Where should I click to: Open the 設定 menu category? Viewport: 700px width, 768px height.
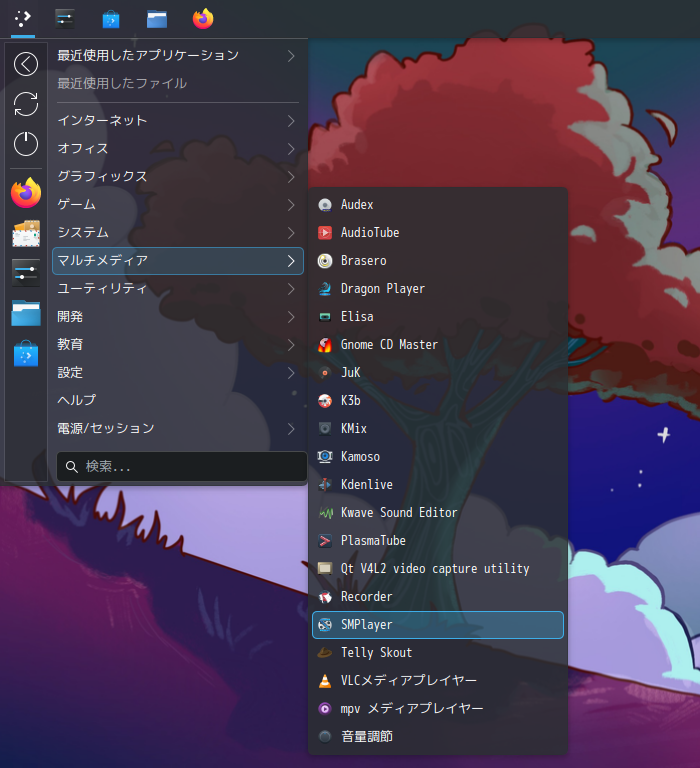pyautogui.click(x=178, y=373)
